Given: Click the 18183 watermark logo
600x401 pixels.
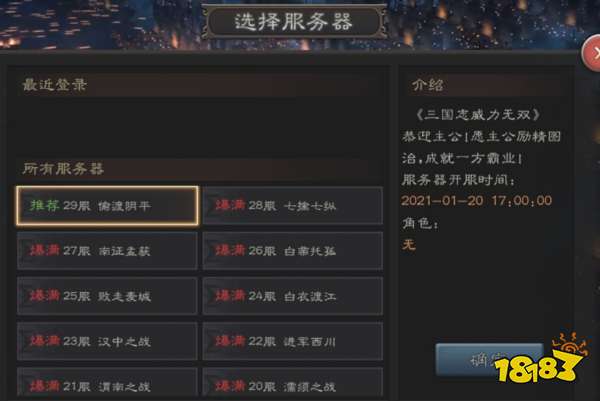Looking at the screenshot, I should coord(540,359).
